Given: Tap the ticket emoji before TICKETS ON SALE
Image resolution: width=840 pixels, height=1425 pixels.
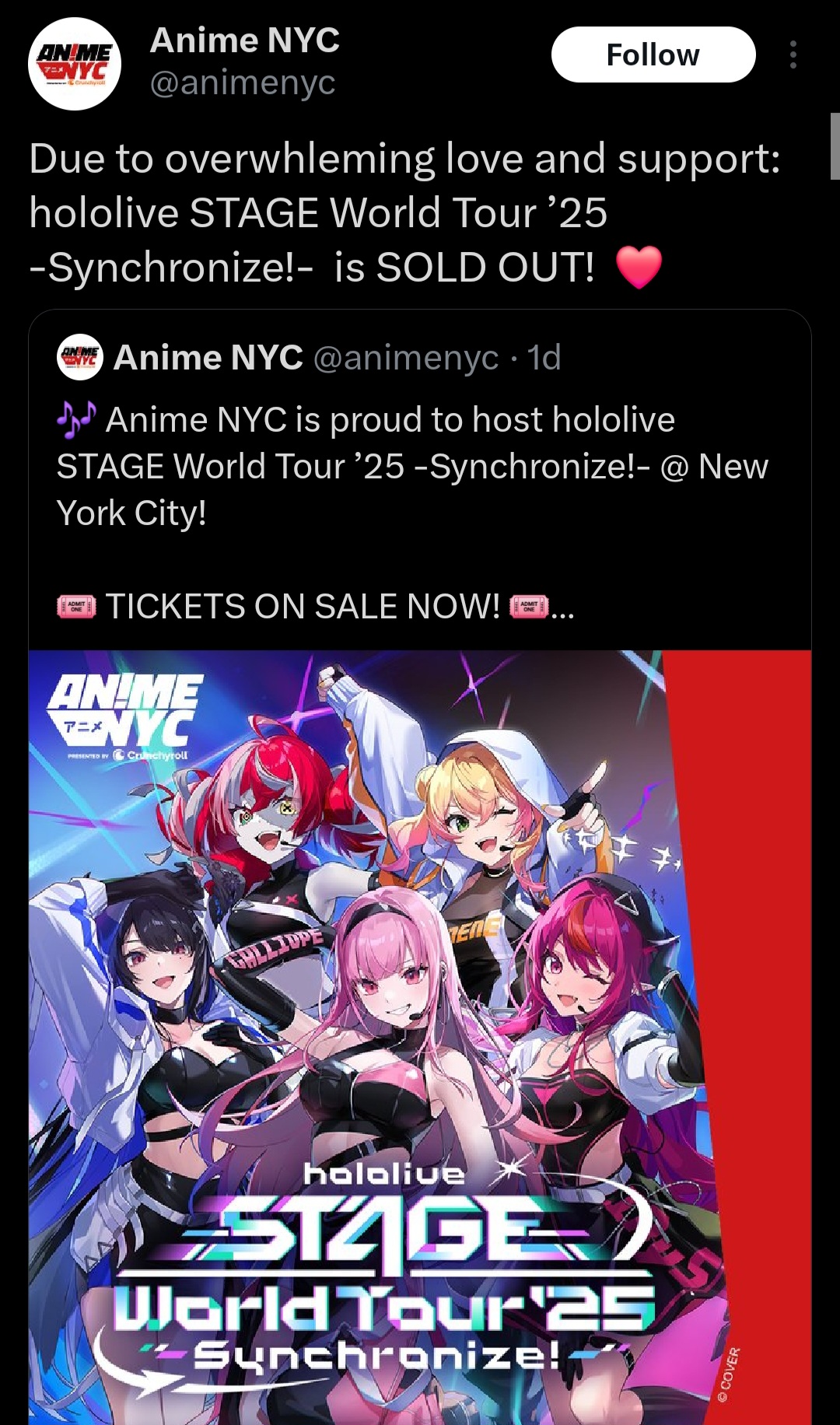Looking at the screenshot, I should coord(76,607).
